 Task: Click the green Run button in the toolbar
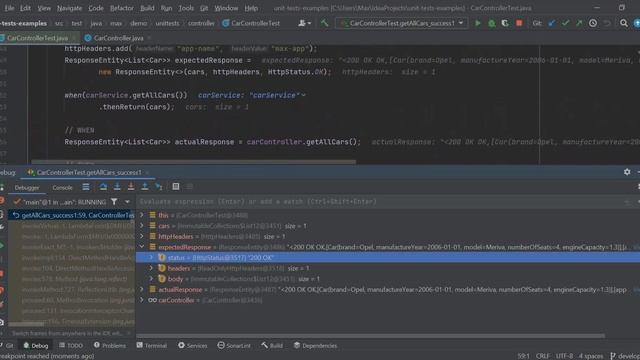pyautogui.click(x=477, y=23)
